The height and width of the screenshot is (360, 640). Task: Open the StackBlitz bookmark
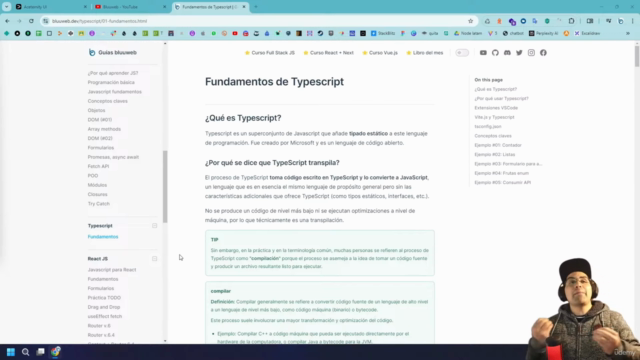(x=383, y=33)
